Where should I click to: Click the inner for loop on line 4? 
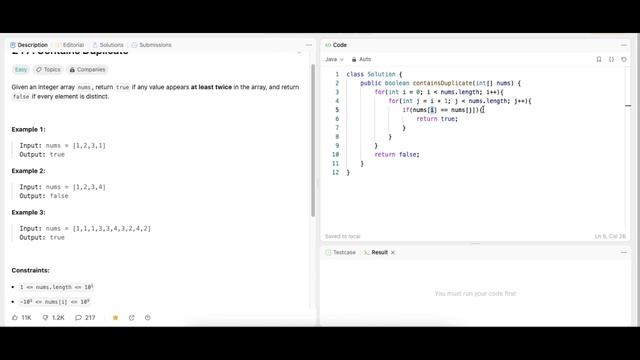[460, 101]
